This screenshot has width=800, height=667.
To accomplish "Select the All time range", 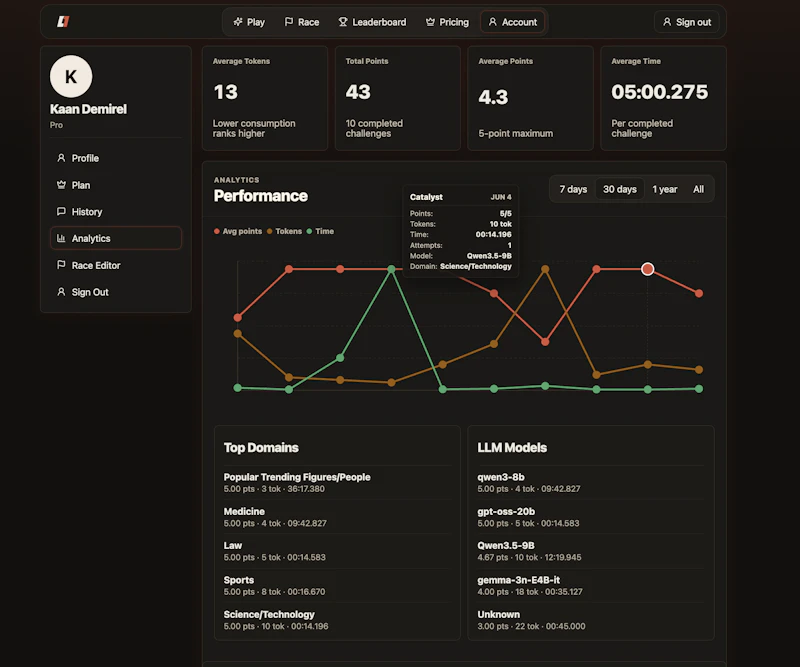I will [x=698, y=189].
